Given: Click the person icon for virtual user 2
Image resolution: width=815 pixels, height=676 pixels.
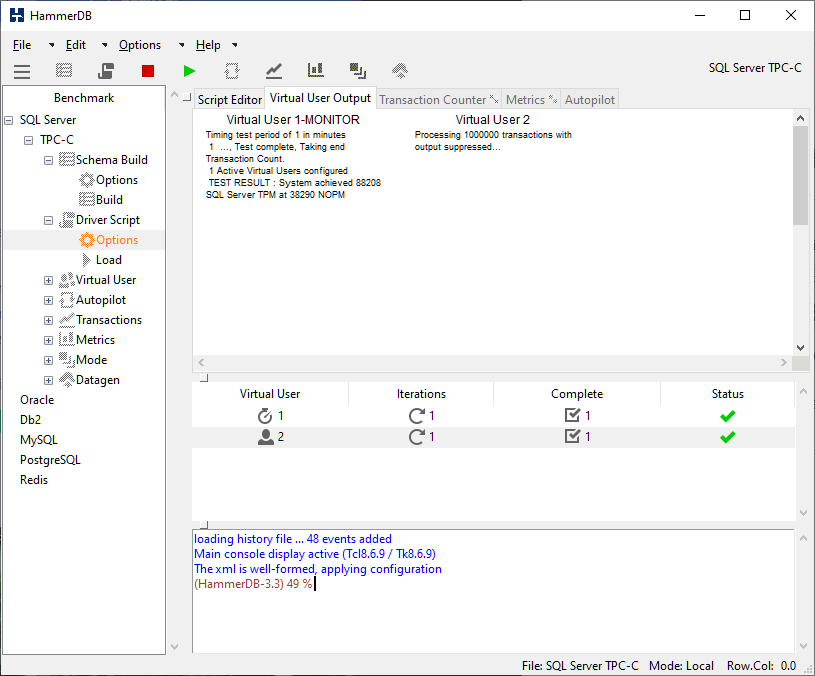Looking at the screenshot, I should click(266, 437).
